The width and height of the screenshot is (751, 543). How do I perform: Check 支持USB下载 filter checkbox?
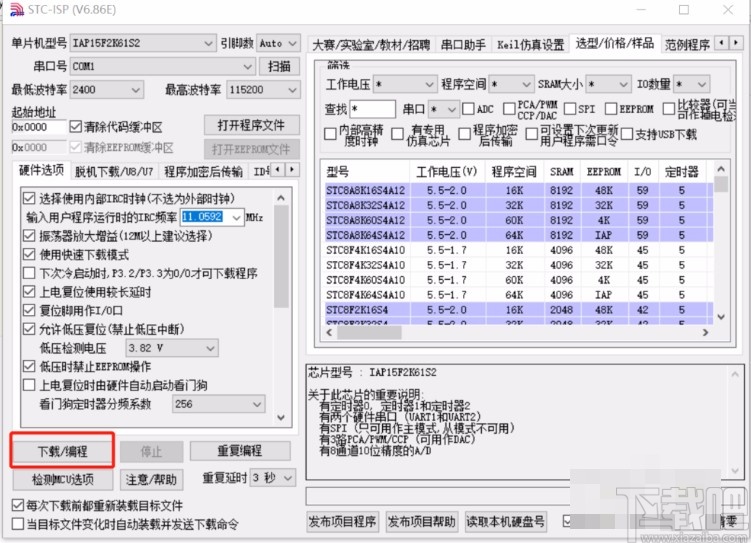click(x=627, y=134)
